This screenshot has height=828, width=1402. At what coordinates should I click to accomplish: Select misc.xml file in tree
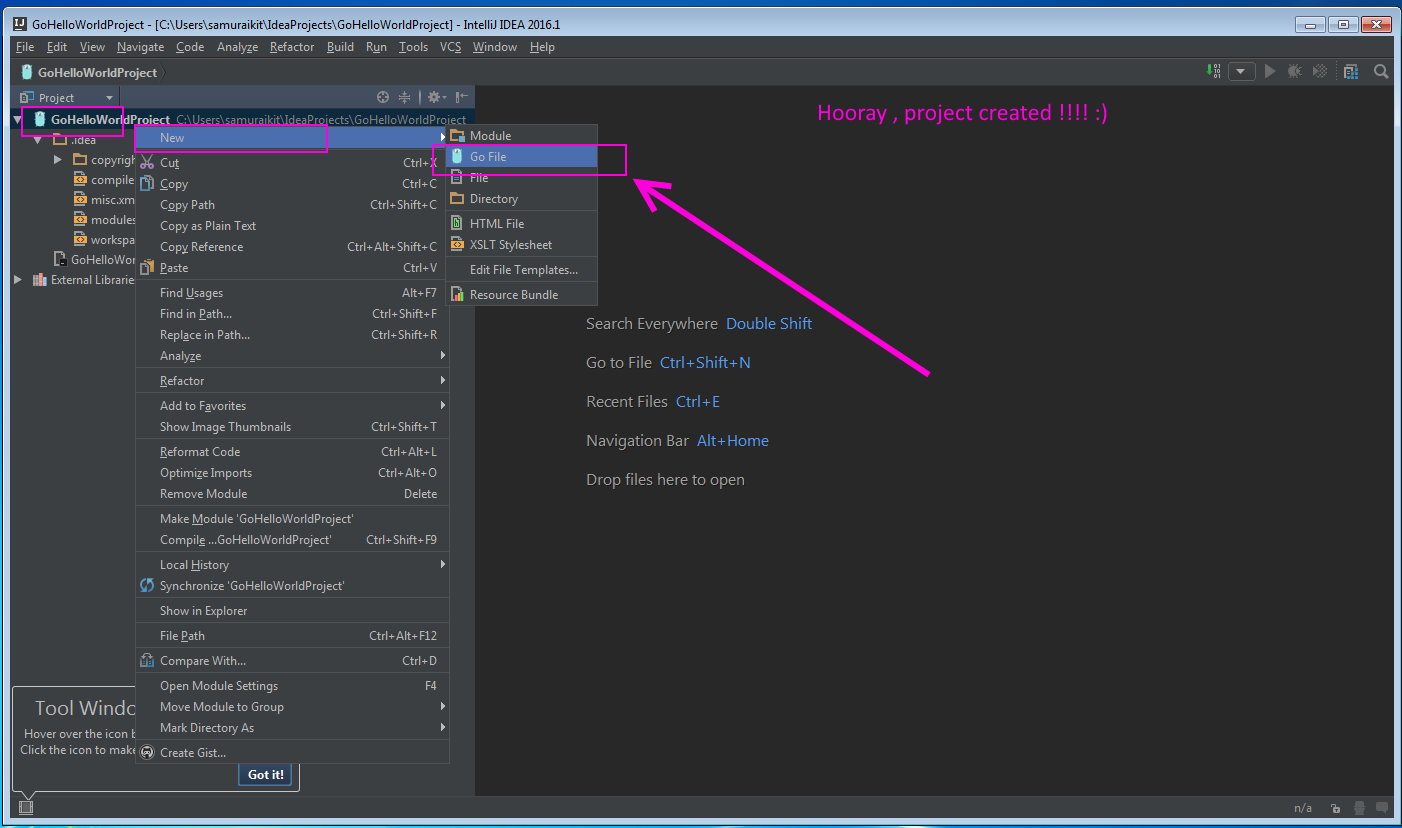coord(104,200)
